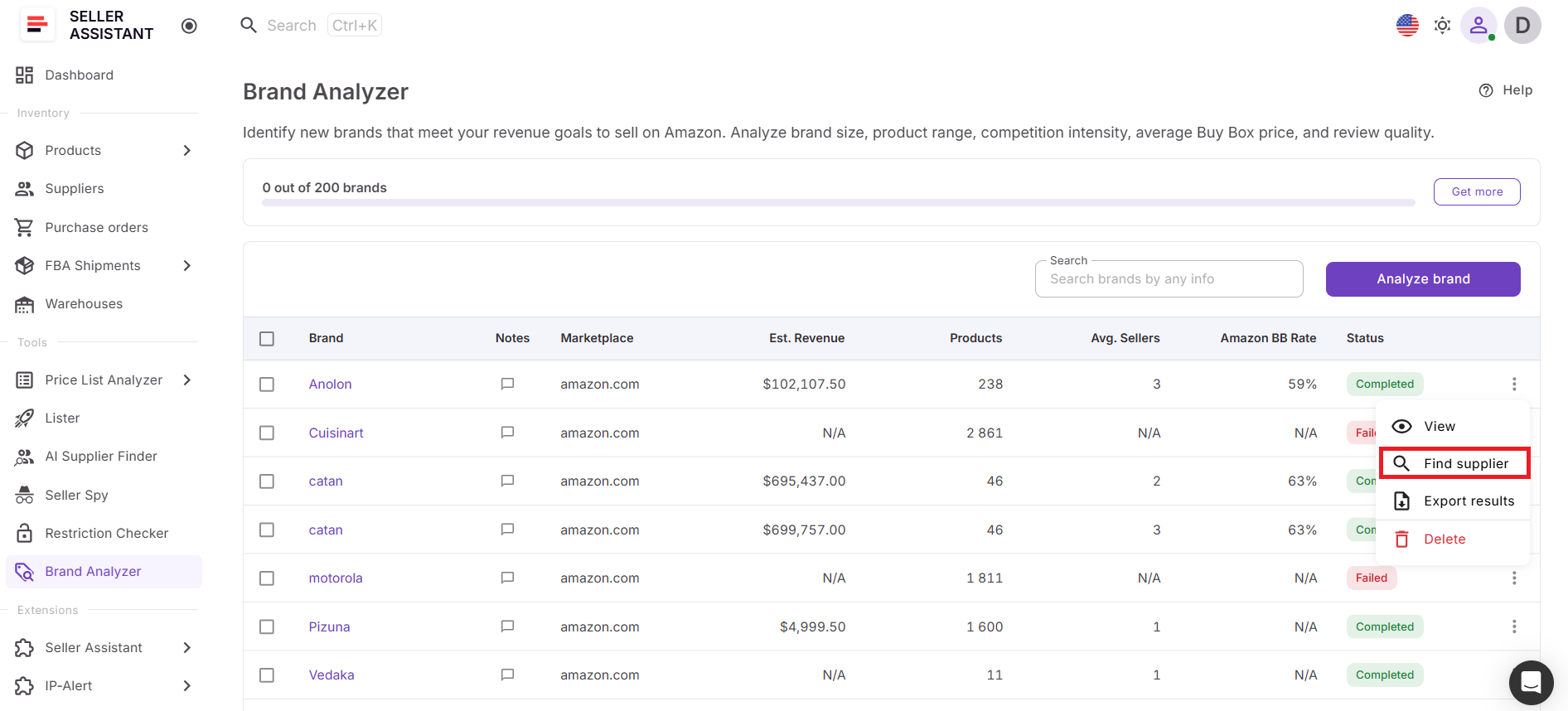Open the Pizuna brand link

click(x=329, y=626)
